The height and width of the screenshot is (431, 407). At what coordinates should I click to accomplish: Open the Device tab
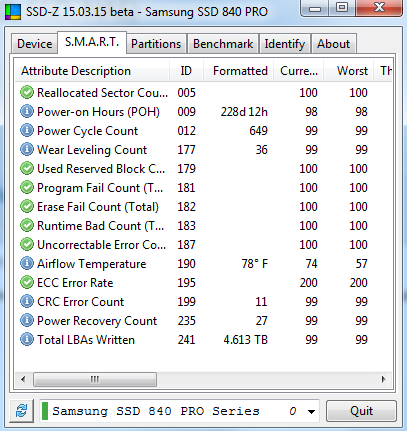tap(35, 44)
